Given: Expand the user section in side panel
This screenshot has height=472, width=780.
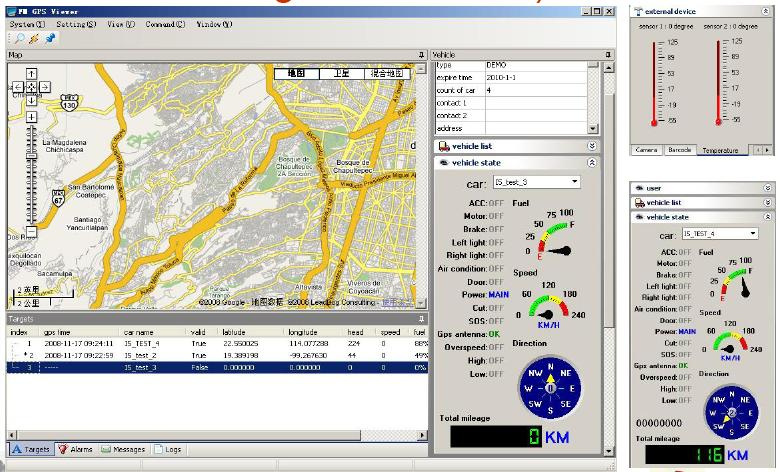Looking at the screenshot, I should (768, 188).
